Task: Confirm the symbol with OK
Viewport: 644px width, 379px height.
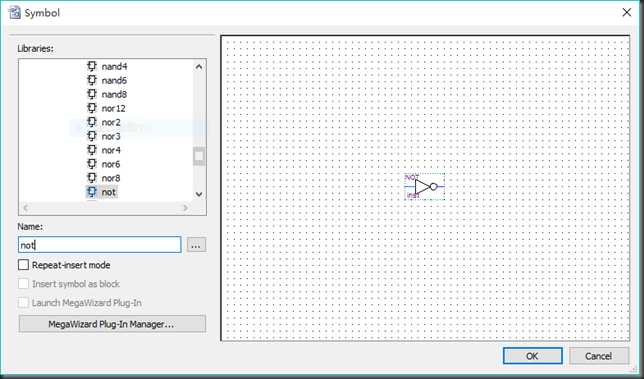Action: point(533,356)
